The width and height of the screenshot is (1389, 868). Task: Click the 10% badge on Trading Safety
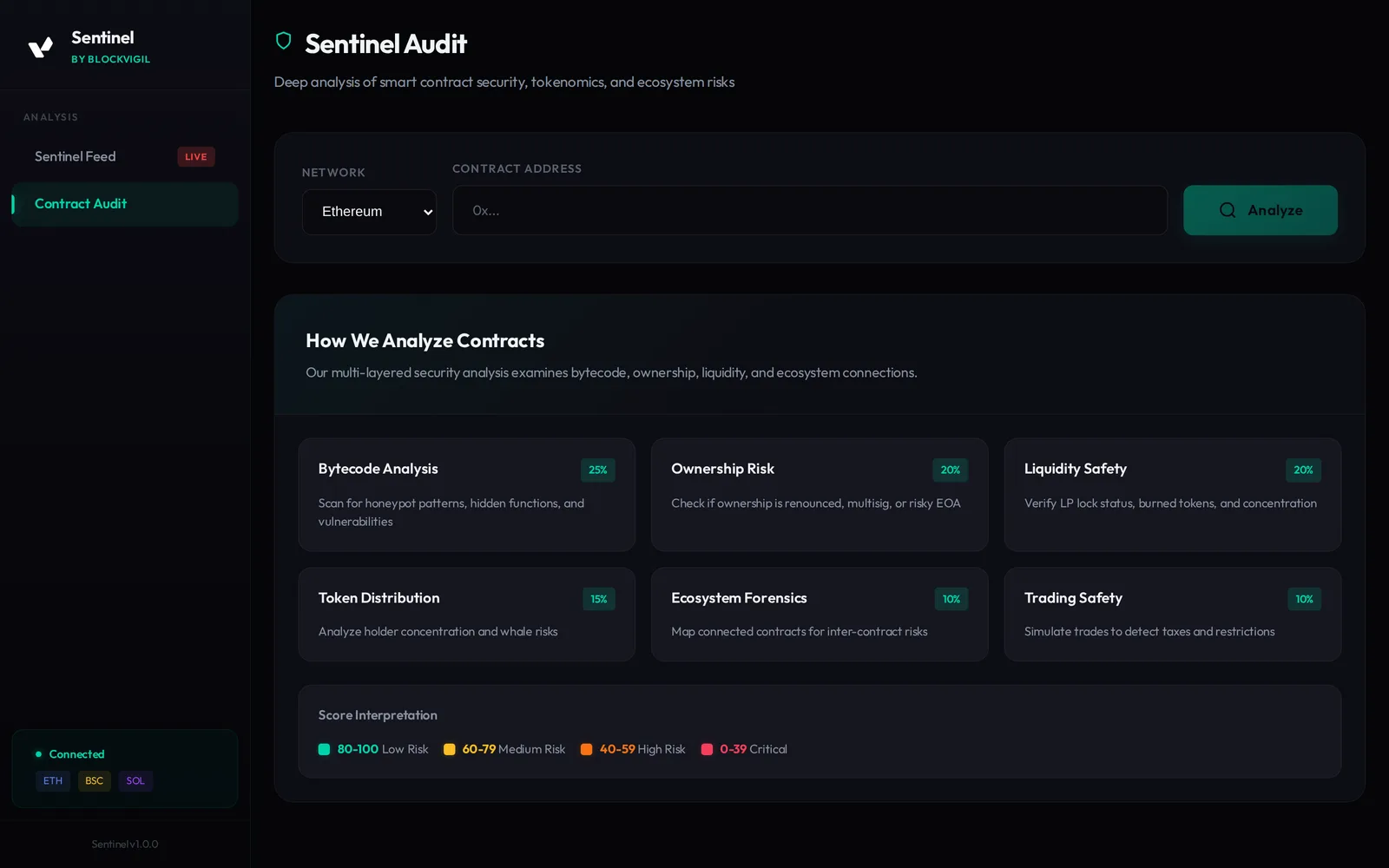pos(1304,599)
